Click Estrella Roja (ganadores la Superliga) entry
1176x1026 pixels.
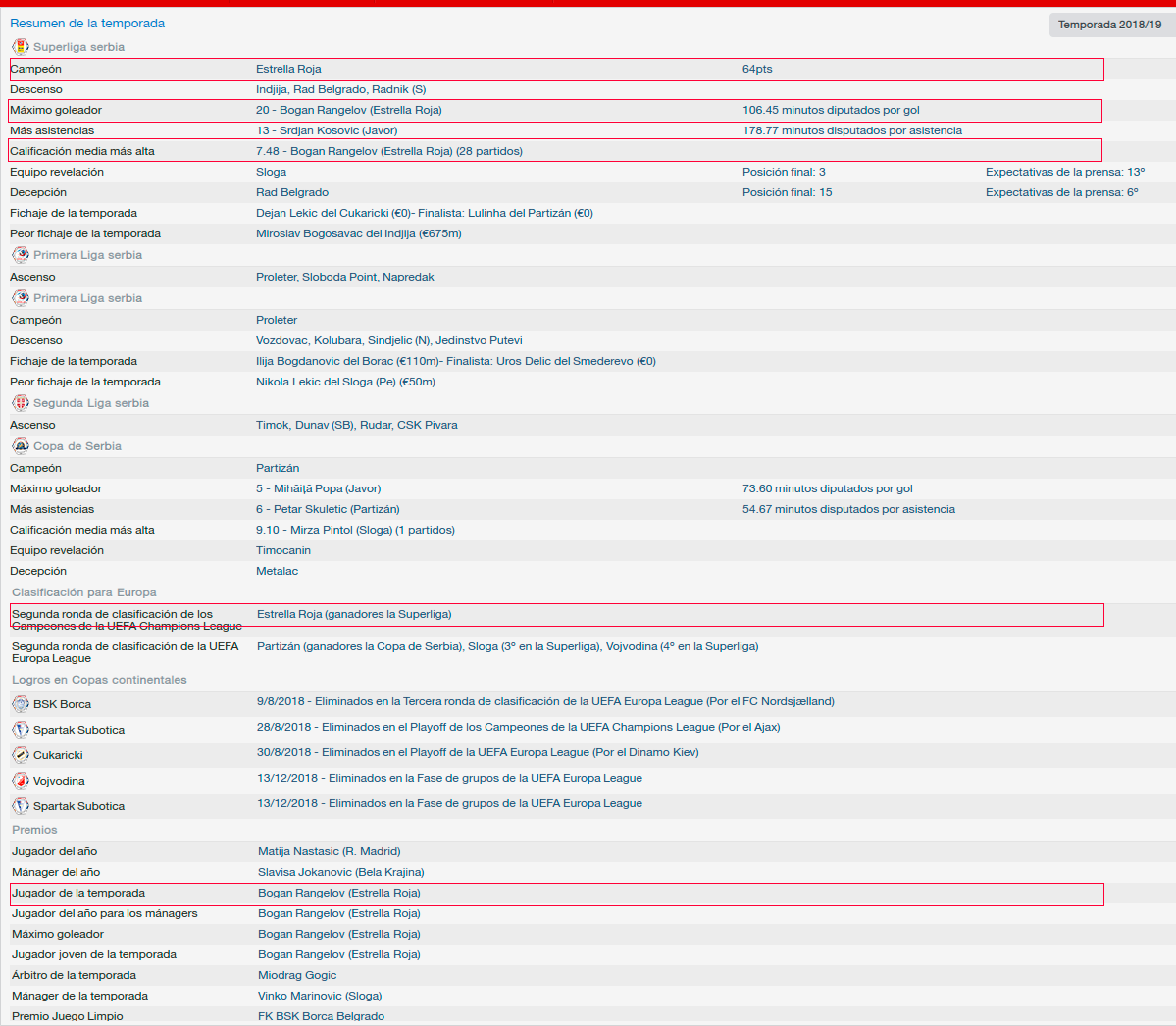point(354,614)
